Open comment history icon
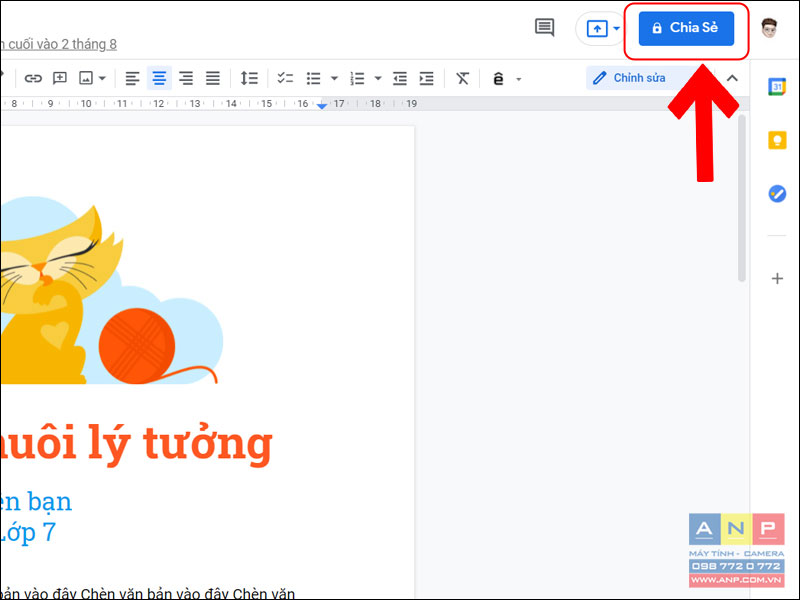 544,28
